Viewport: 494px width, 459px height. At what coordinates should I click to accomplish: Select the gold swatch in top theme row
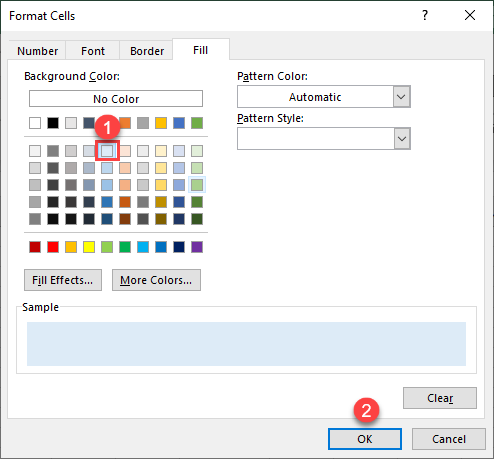(161, 123)
